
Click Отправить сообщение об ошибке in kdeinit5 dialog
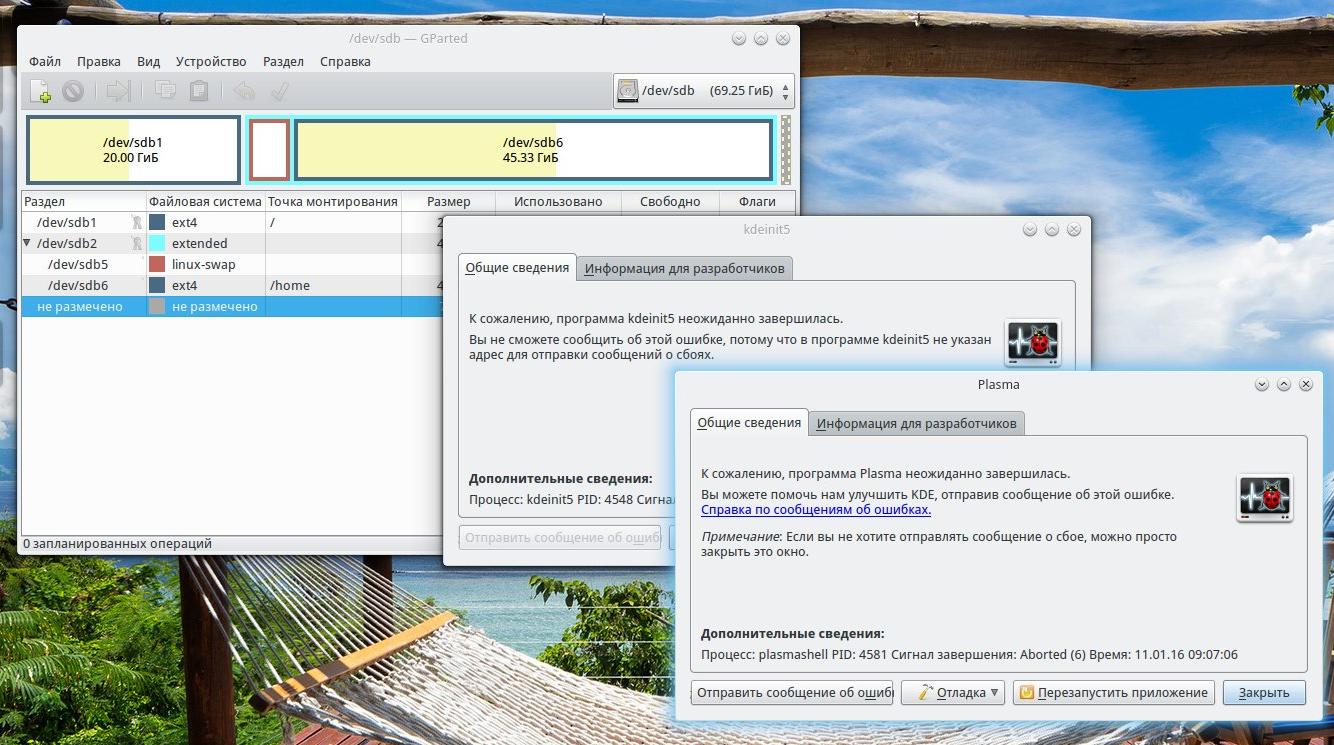click(561, 537)
